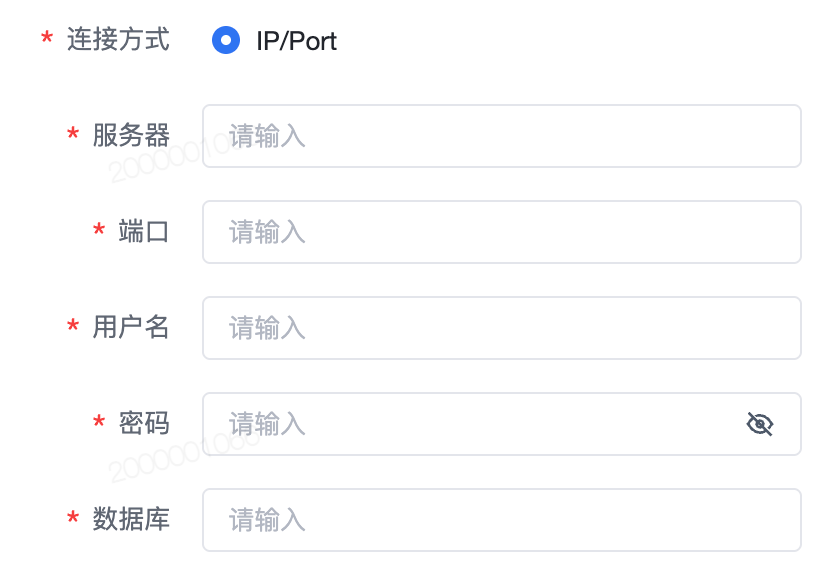Click the 数据库 field label

[131, 519]
